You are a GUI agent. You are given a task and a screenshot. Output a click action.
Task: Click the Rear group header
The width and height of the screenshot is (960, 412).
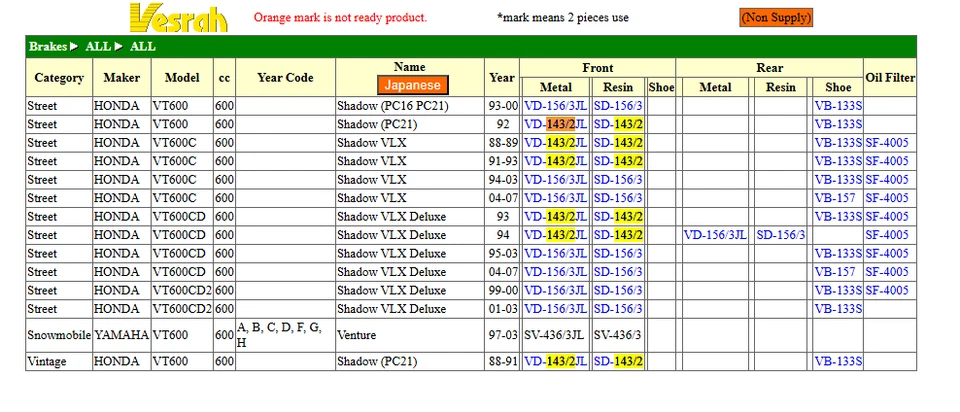pos(770,68)
